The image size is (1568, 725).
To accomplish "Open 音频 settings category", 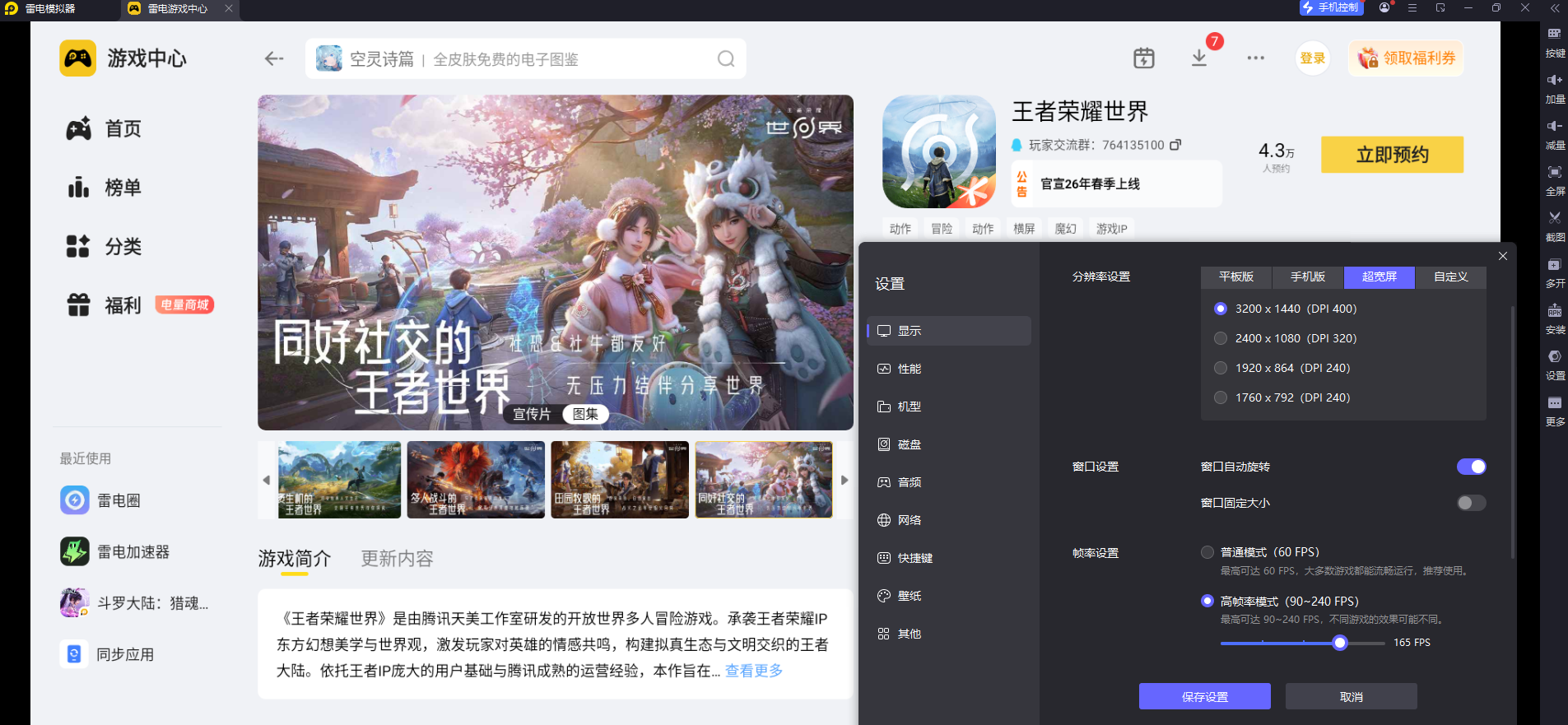I will point(949,482).
